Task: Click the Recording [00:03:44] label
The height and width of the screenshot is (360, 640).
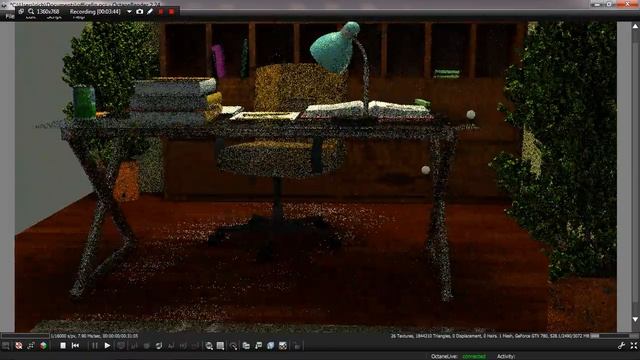Action: (x=95, y=11)
